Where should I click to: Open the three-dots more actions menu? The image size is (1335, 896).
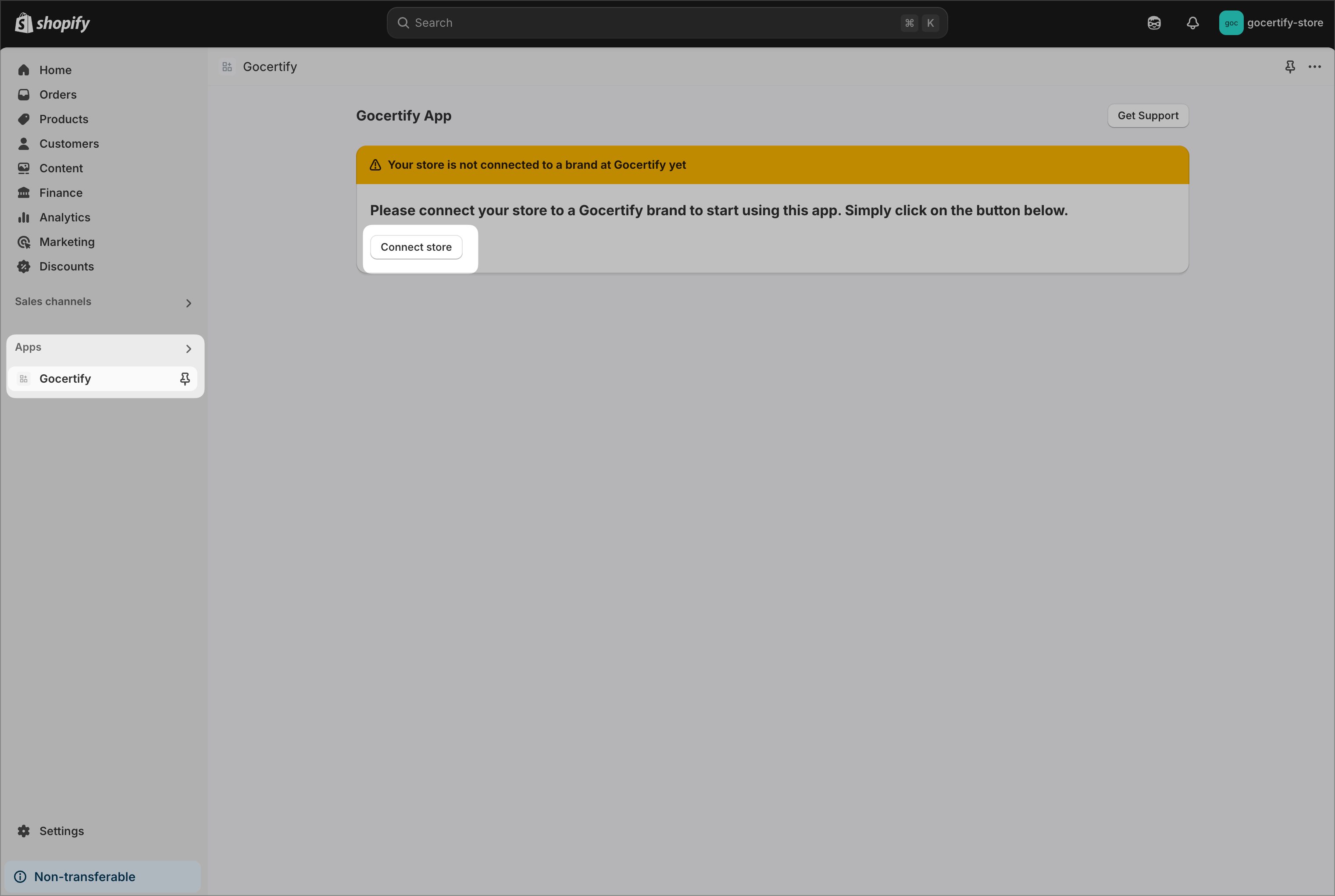tap(1314, 67)
